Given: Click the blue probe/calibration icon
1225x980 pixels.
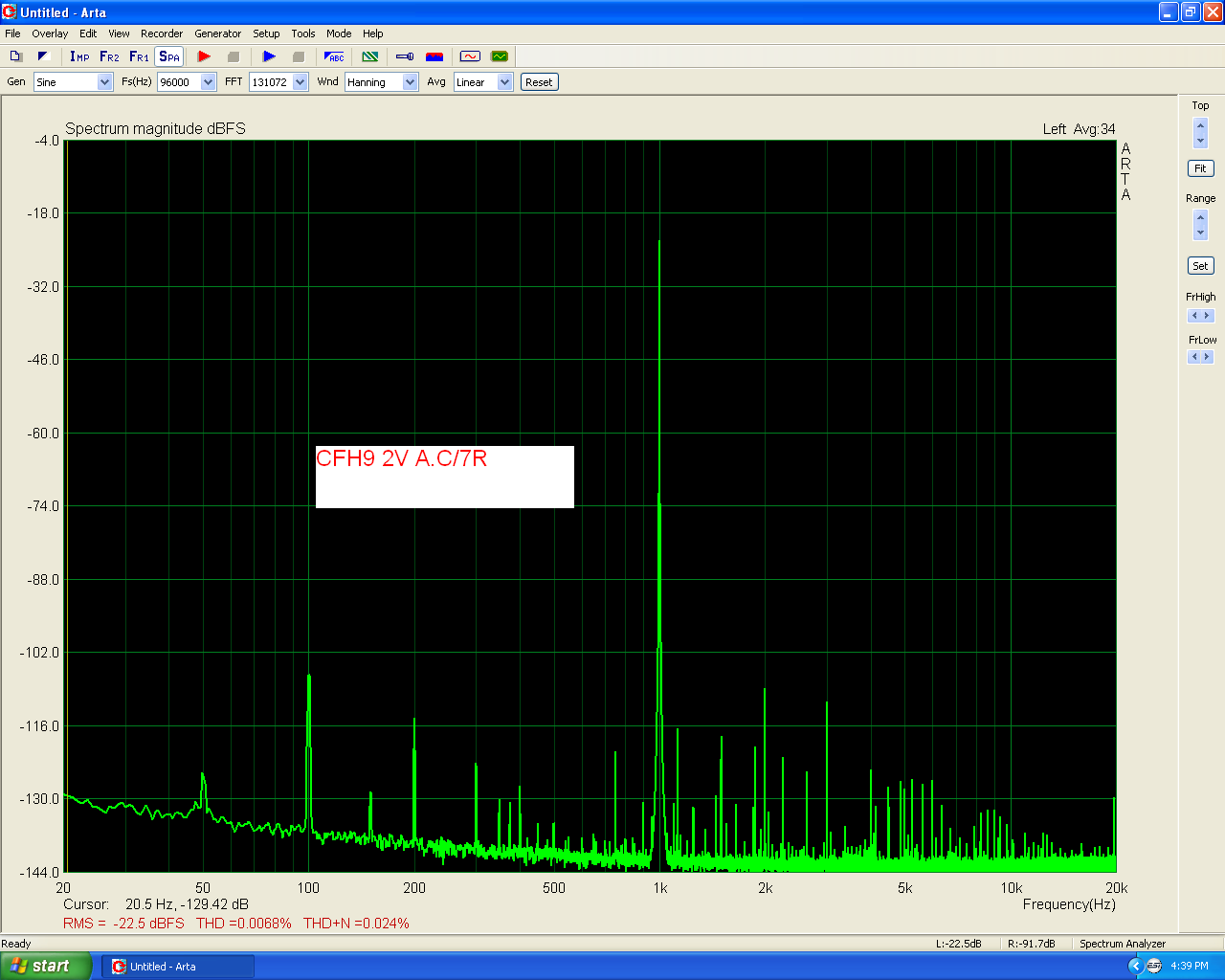Looking at the screenshot, I should pyautogui.click(x=405, y=56).
